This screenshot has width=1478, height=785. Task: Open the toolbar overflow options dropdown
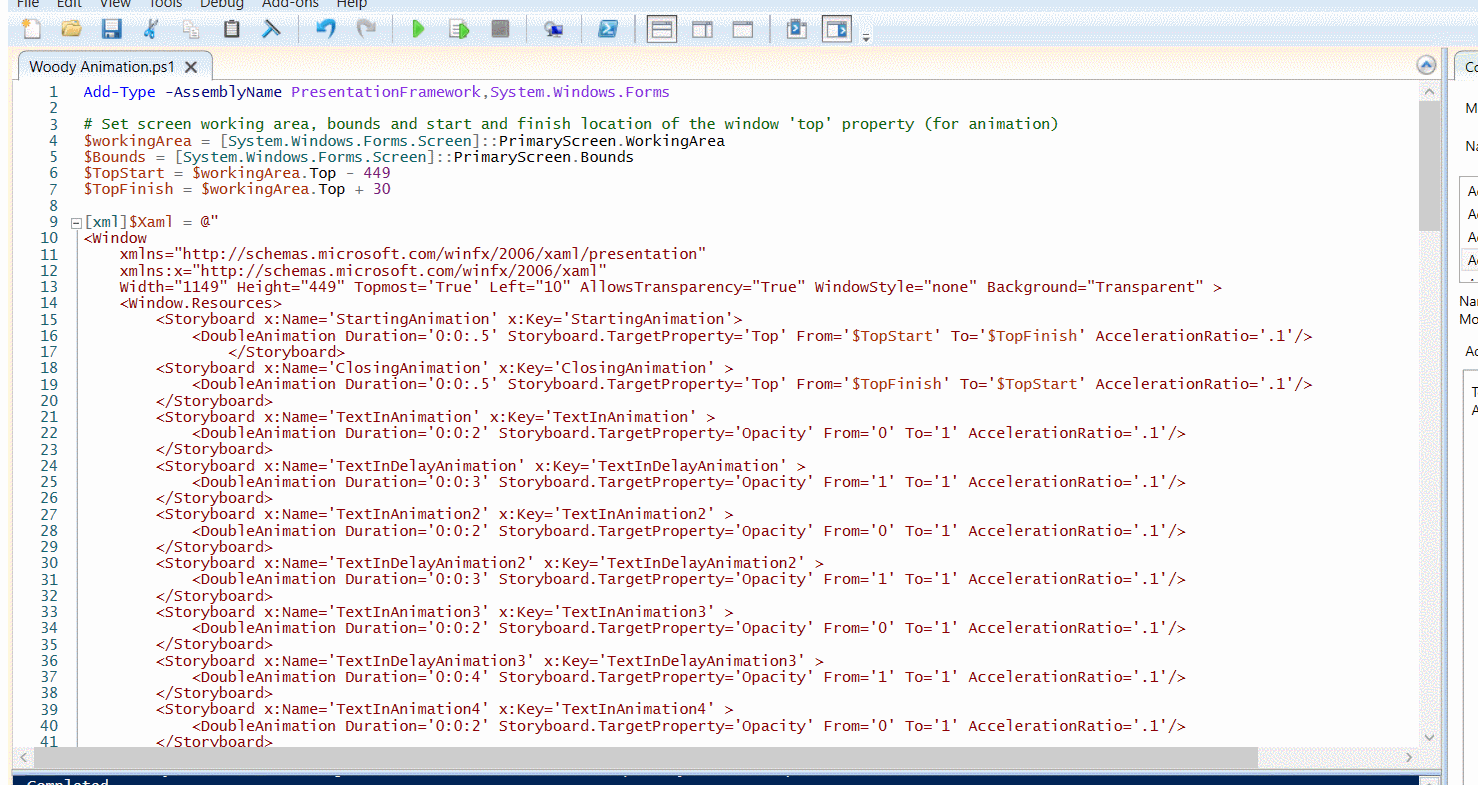(866, 37)
